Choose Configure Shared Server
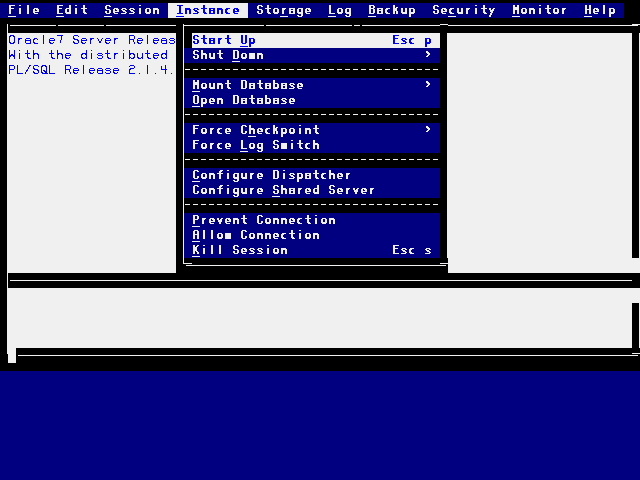 pyautogui.click(x=284, y=190)
